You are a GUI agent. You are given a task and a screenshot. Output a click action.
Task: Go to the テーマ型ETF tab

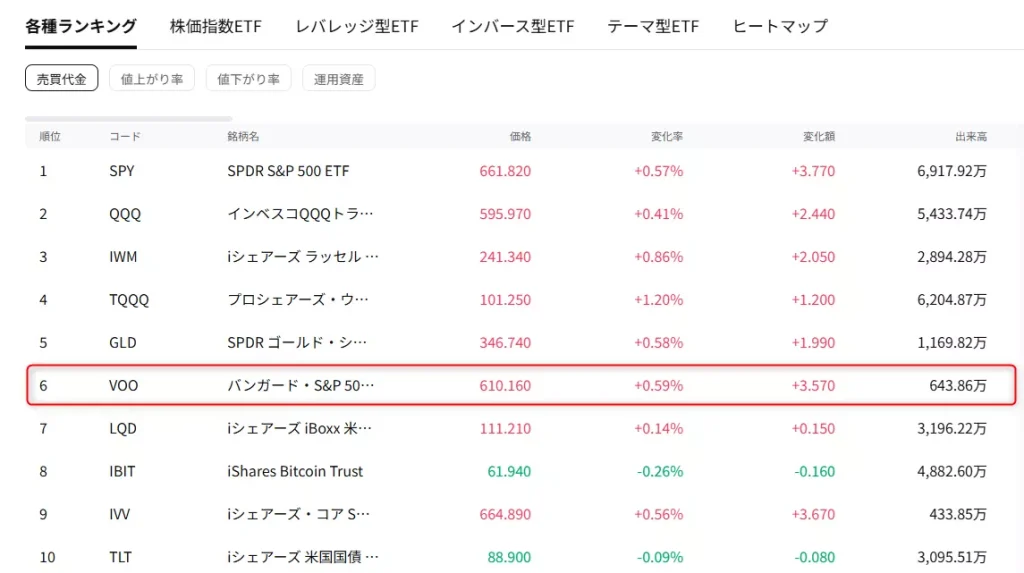coord(653,26)
